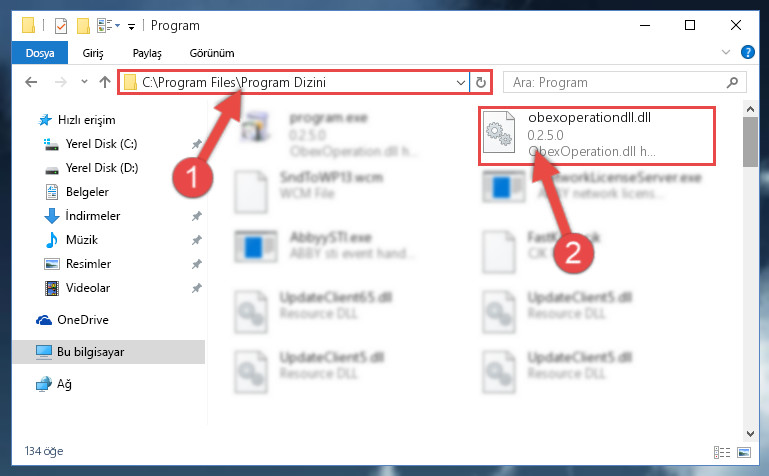Click the Up one level arrow
The width and height of the screenshot is (769, 476).
[x=104, y=82]
